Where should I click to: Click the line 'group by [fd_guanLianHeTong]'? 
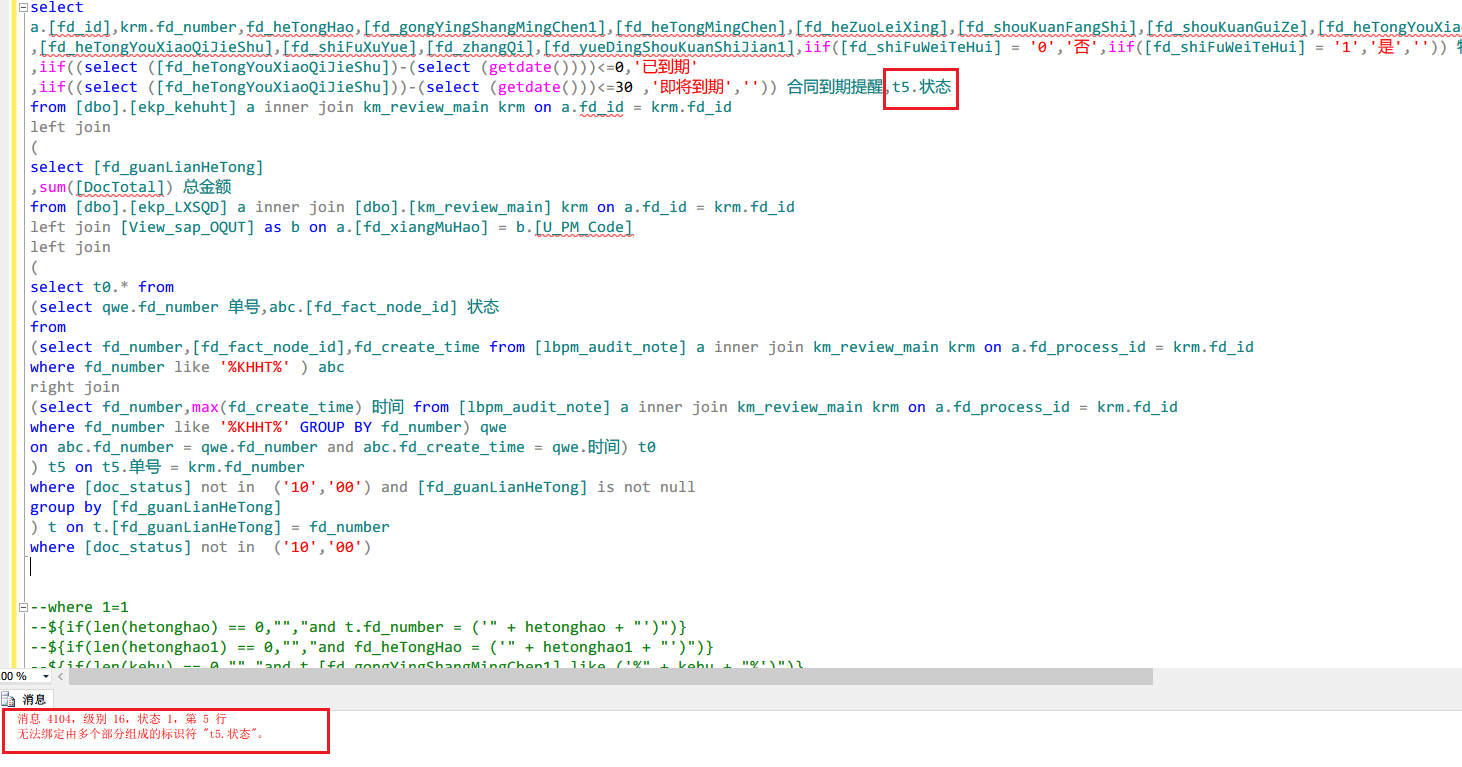(156, 507)
